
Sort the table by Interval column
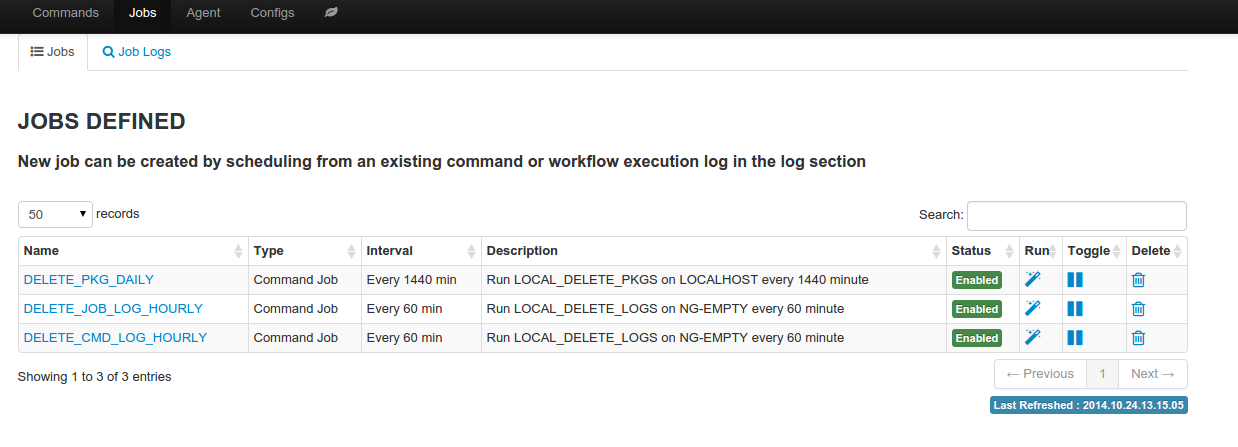(421, 251)
